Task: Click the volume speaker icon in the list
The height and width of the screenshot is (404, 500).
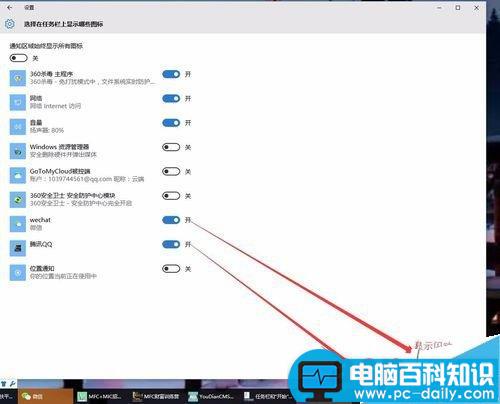Action: (18, 127)
